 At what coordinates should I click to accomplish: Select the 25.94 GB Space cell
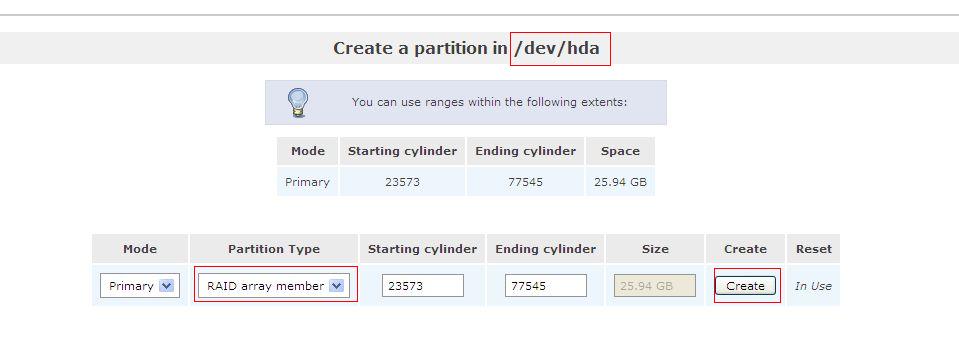[x=620, y=182]
